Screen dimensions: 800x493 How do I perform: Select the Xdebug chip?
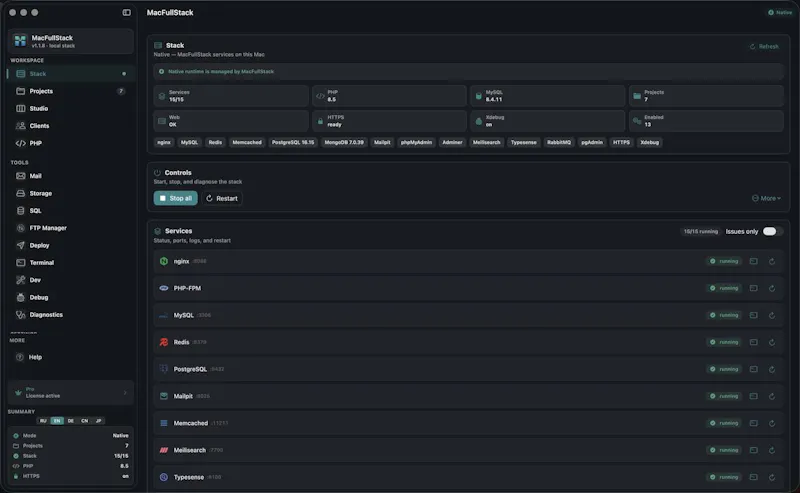pos(649,142)
